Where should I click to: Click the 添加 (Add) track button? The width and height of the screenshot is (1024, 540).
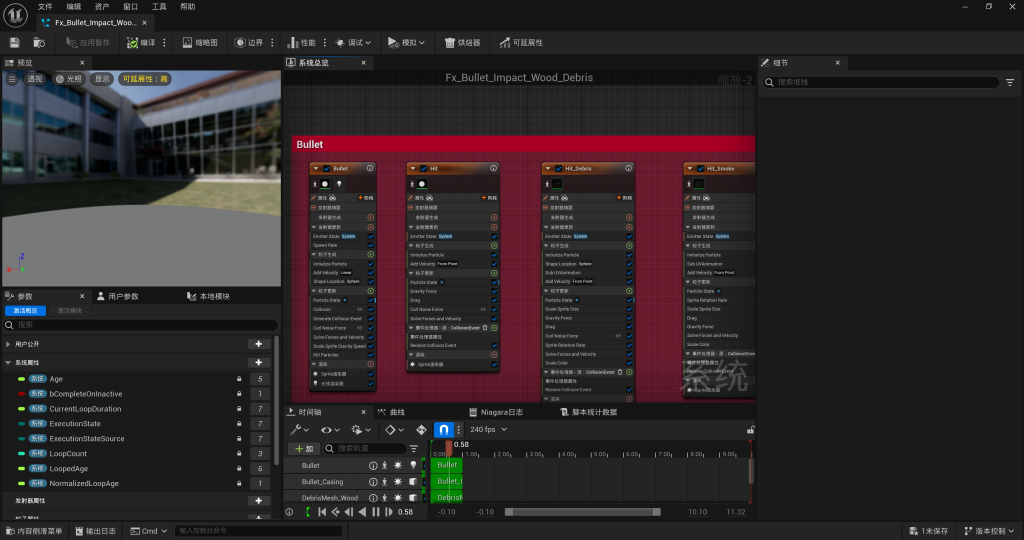click(x=305, y=449)
